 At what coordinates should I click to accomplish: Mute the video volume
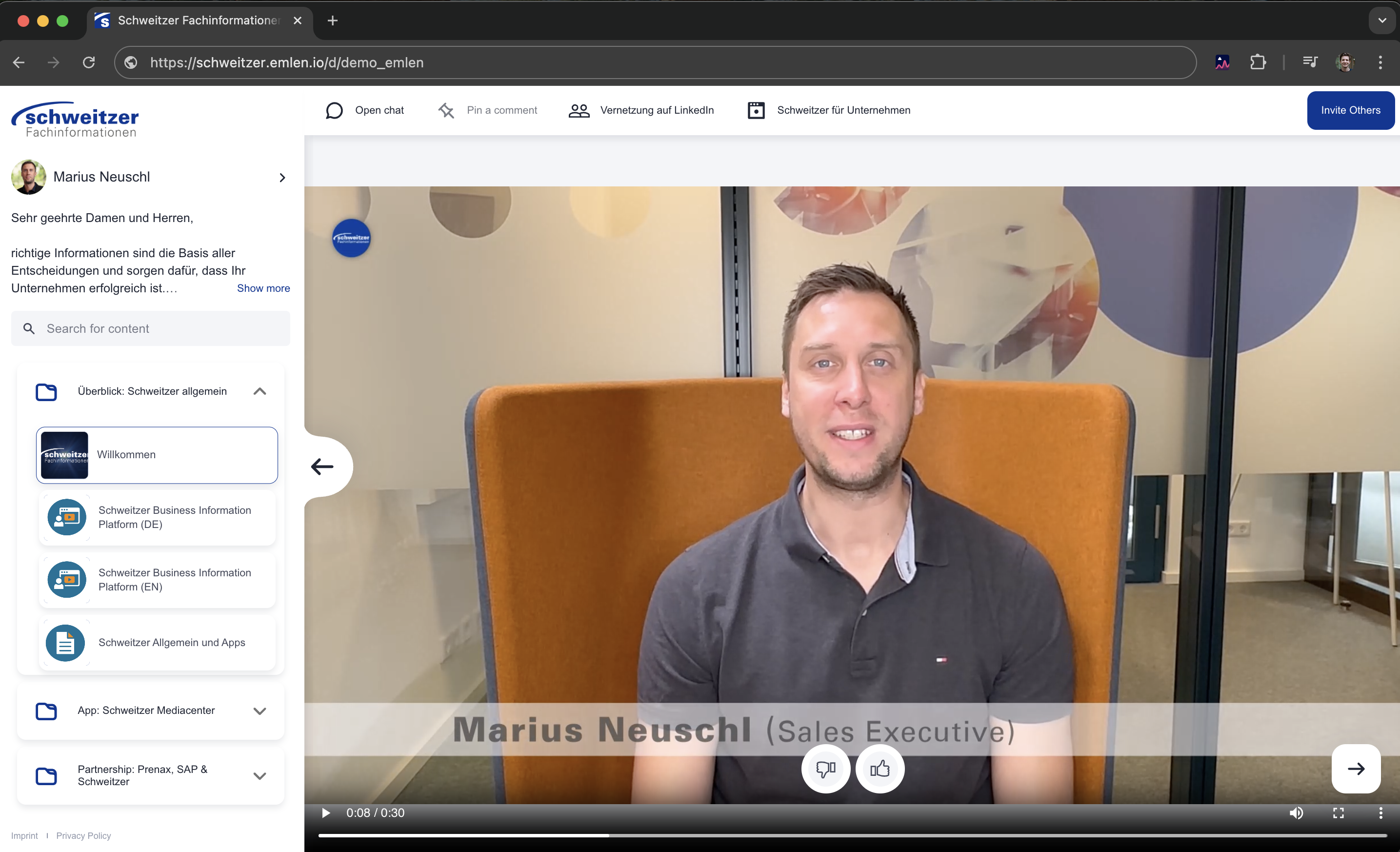1296,813
